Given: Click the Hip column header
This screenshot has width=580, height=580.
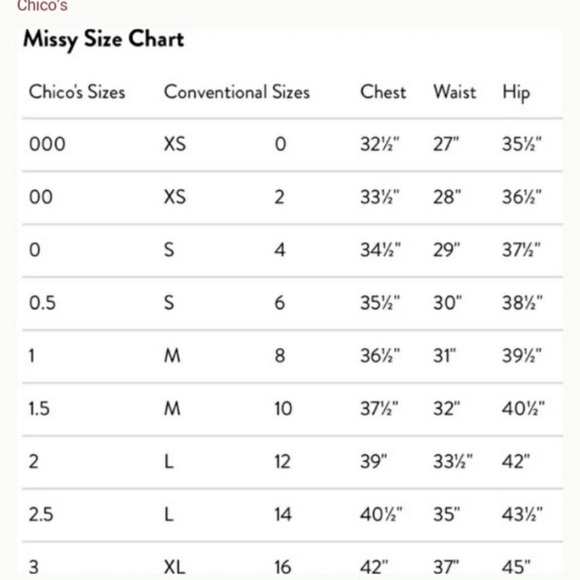Looking at the screenshot, I should (x=516, y=93).
